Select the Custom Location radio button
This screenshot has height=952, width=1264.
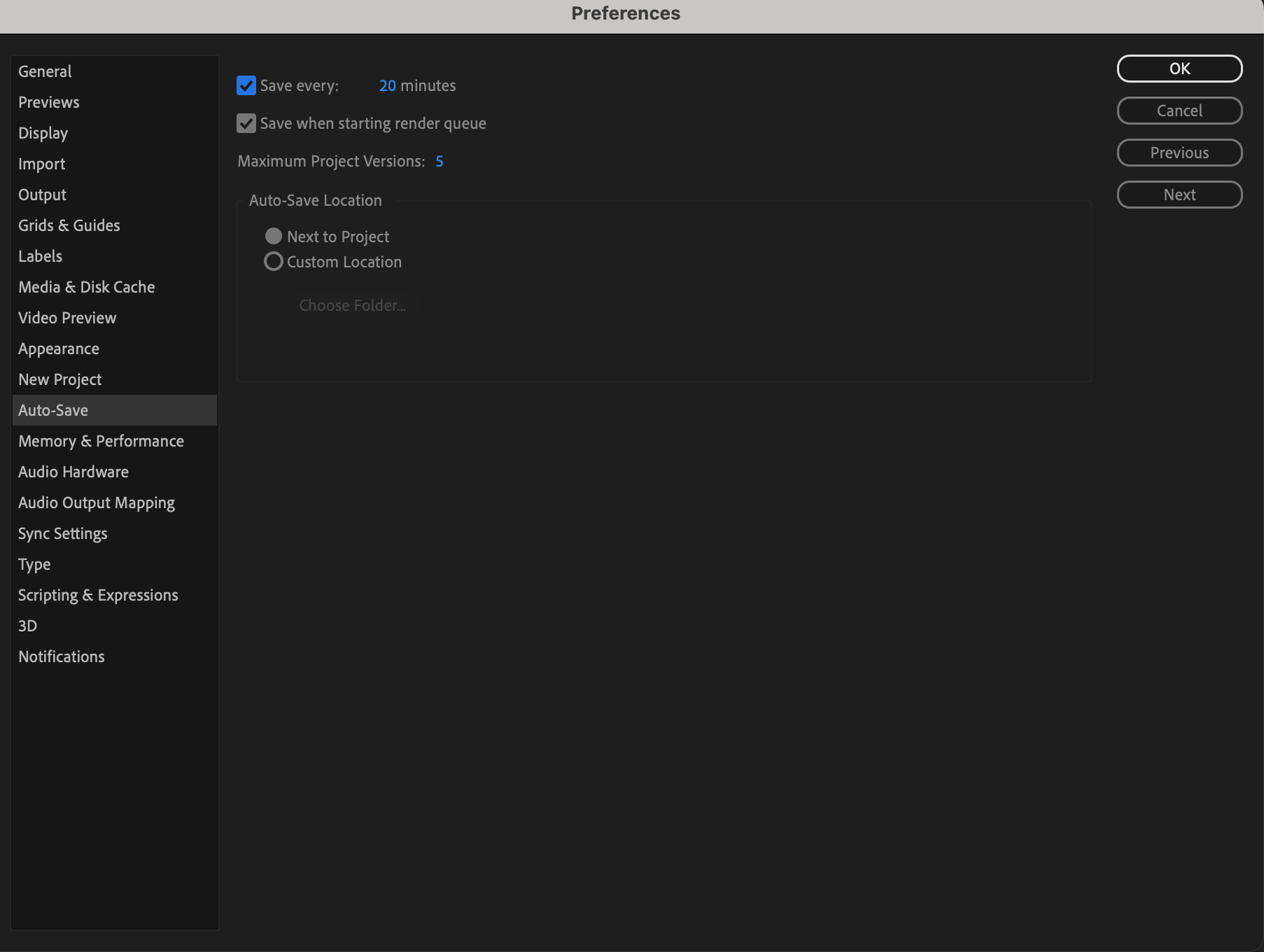pyautogui.click(x=274, y=262)
